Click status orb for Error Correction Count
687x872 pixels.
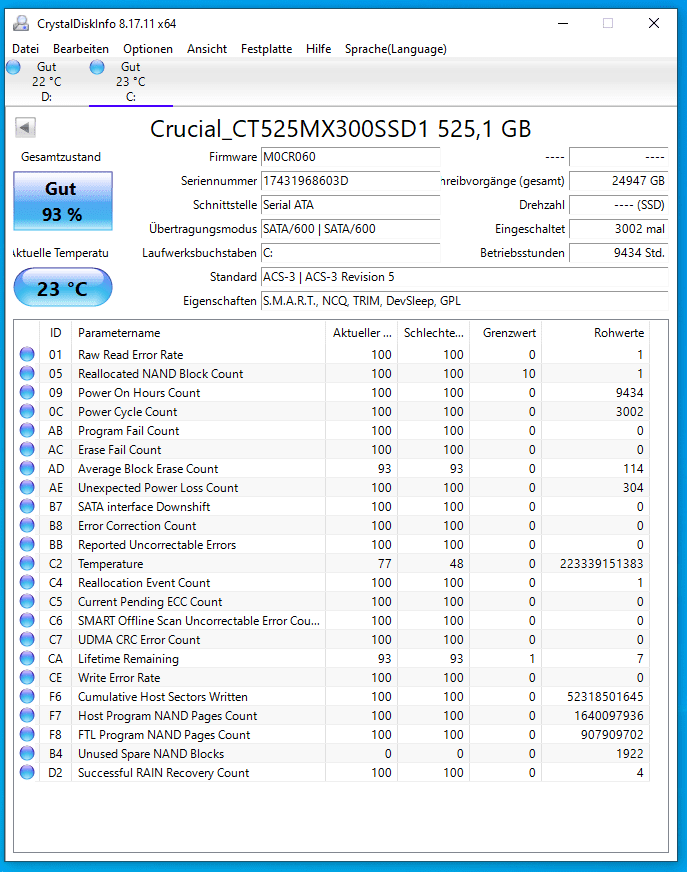click(27, 525)
